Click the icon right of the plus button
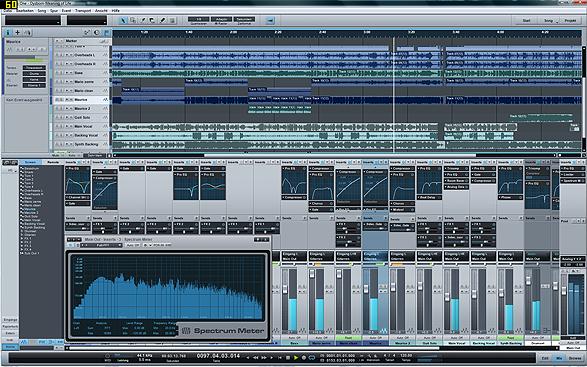 click(x=27, y=33)
